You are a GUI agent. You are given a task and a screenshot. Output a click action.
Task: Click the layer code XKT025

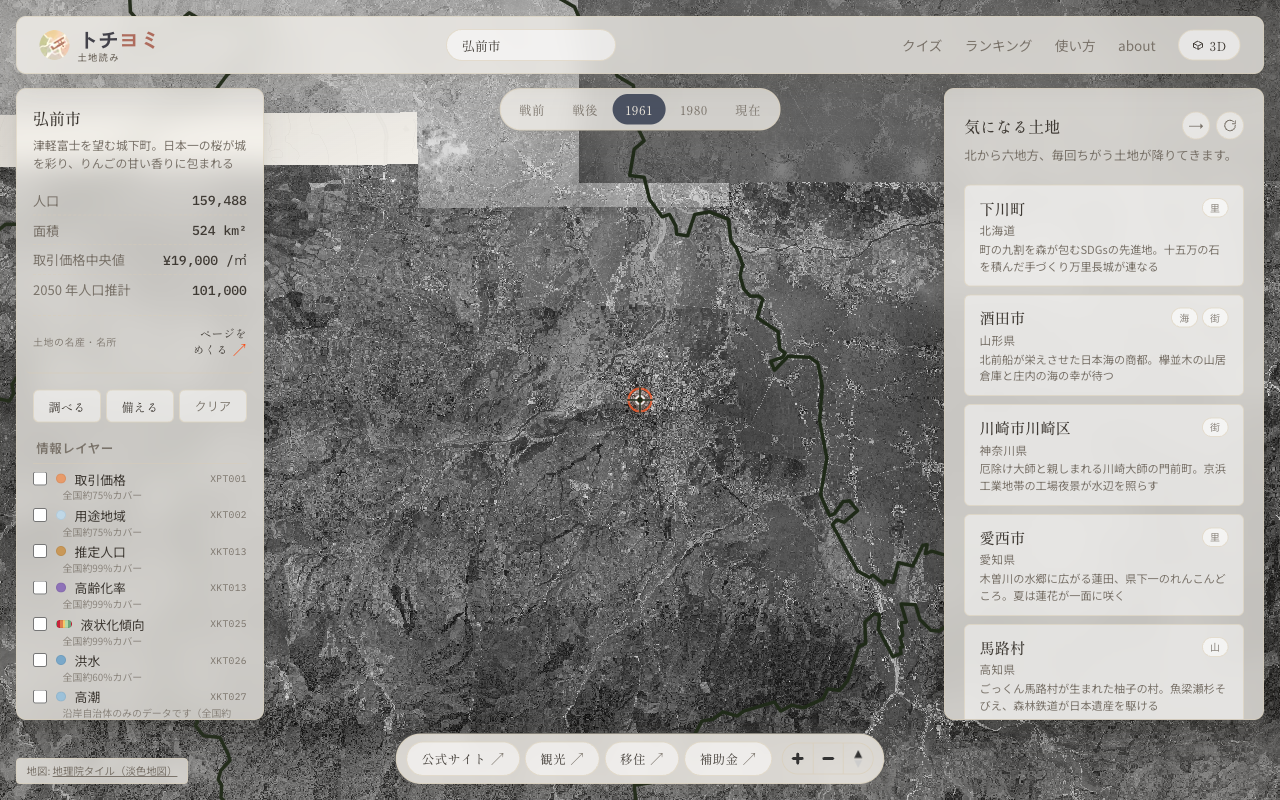[228, 624]
